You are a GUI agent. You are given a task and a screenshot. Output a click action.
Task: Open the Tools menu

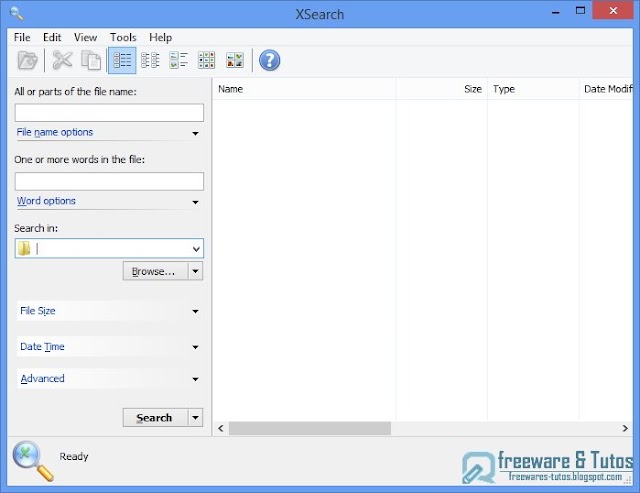[123, 38]
